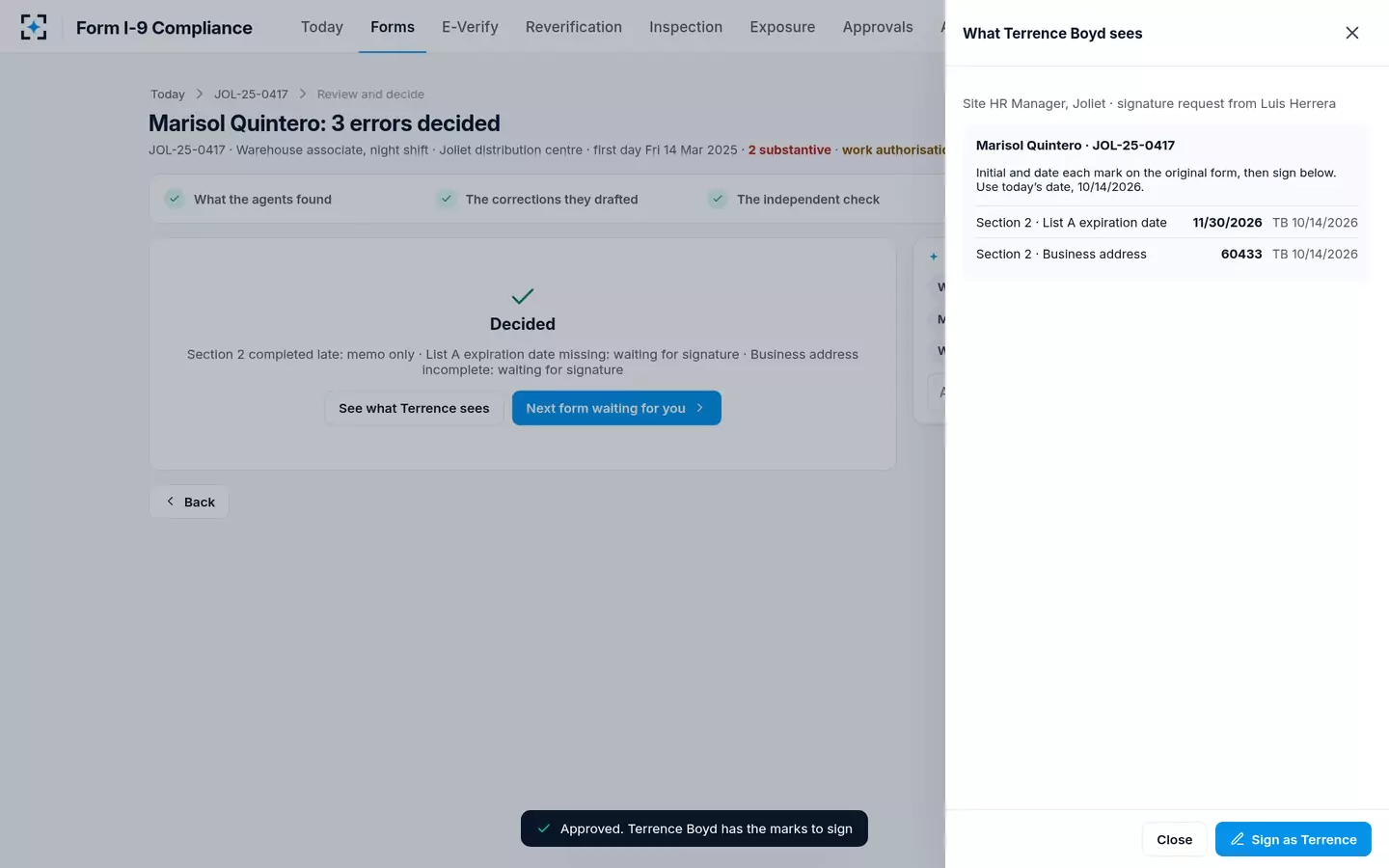Click the green checkmark beside What the agents found
1389x868 pixels.
[x=175, y=199]
